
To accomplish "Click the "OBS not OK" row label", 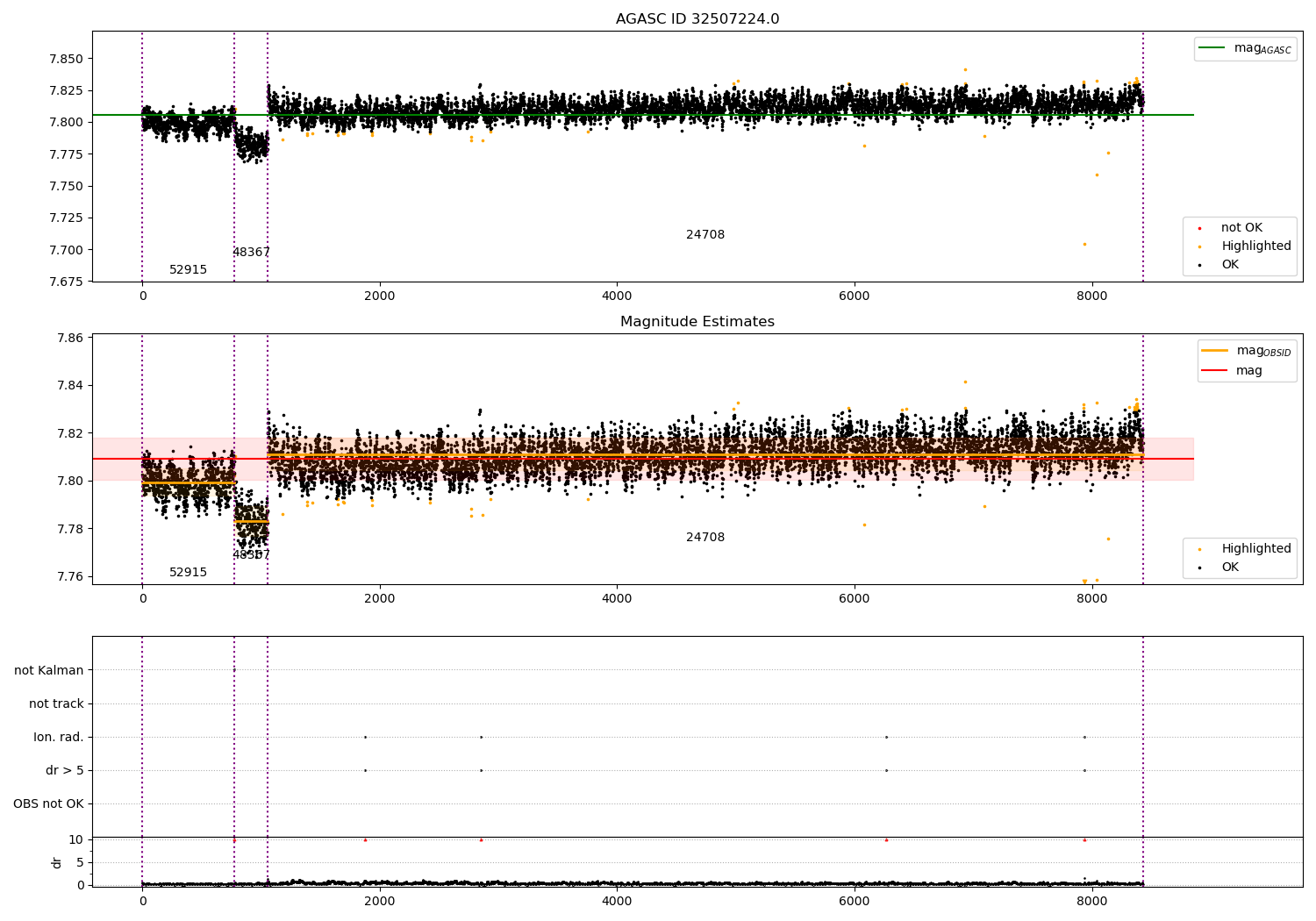I will tap(48, 803).
